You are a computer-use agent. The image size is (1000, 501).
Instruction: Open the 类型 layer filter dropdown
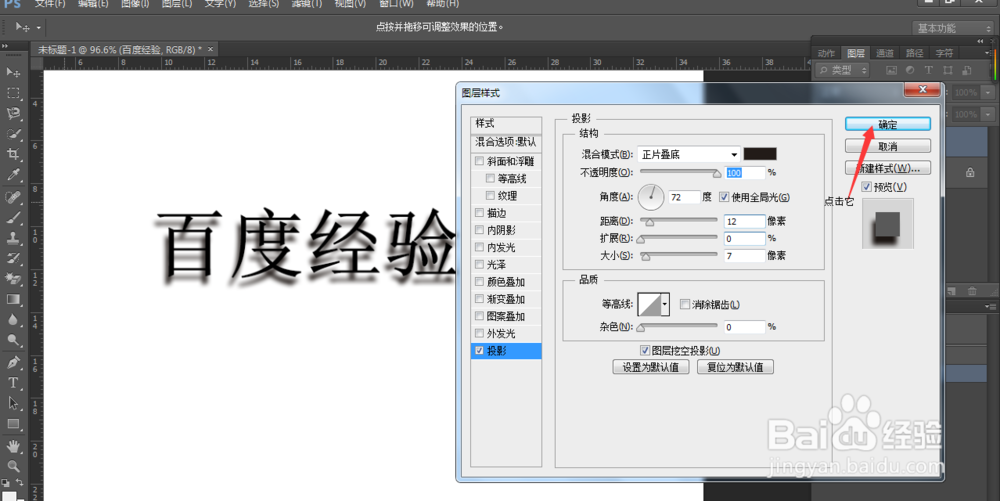coord(842,70)
